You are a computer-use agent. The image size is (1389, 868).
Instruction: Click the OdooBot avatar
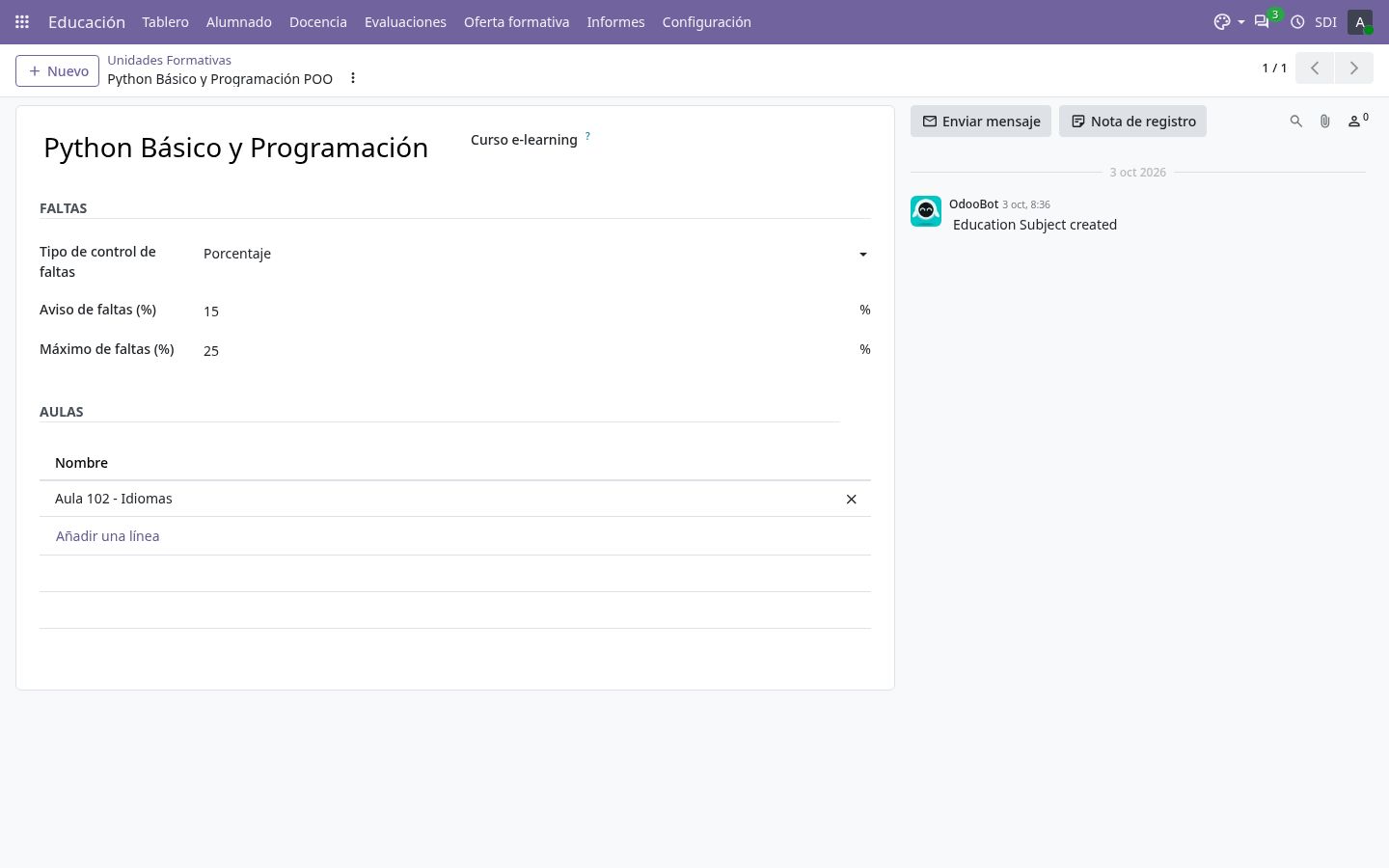tap(926, 211)
